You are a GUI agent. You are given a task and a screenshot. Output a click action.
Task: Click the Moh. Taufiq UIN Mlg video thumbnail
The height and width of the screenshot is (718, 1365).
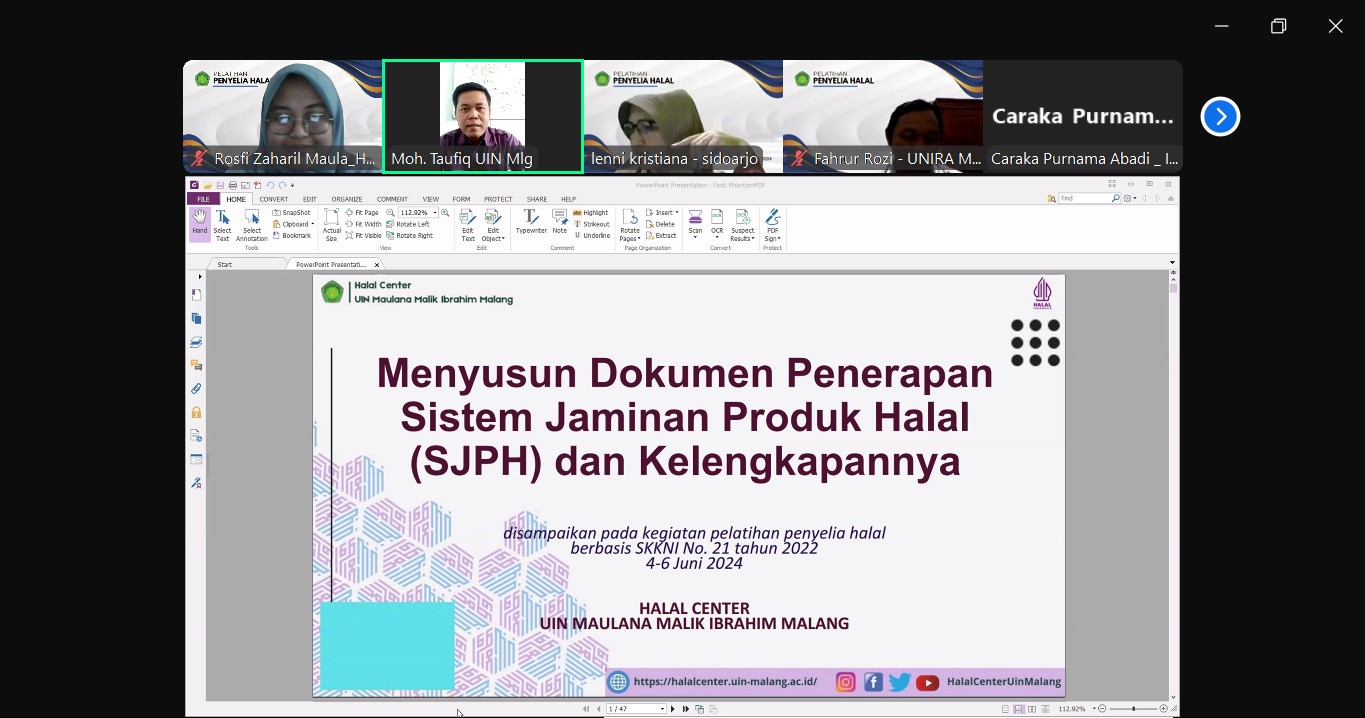pos(482,115)
